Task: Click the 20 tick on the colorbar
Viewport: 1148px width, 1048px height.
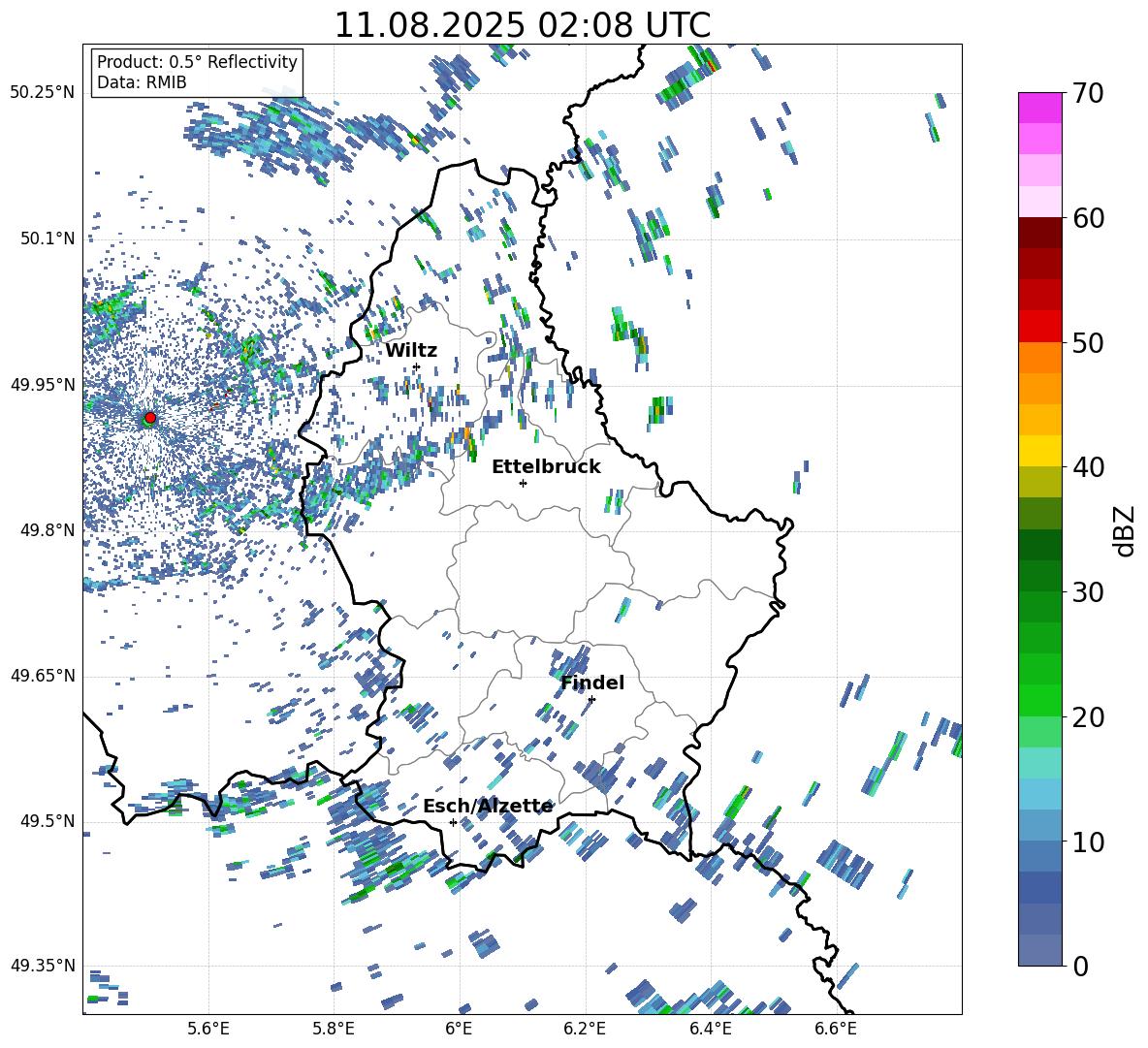Action: pos(1088,716)
